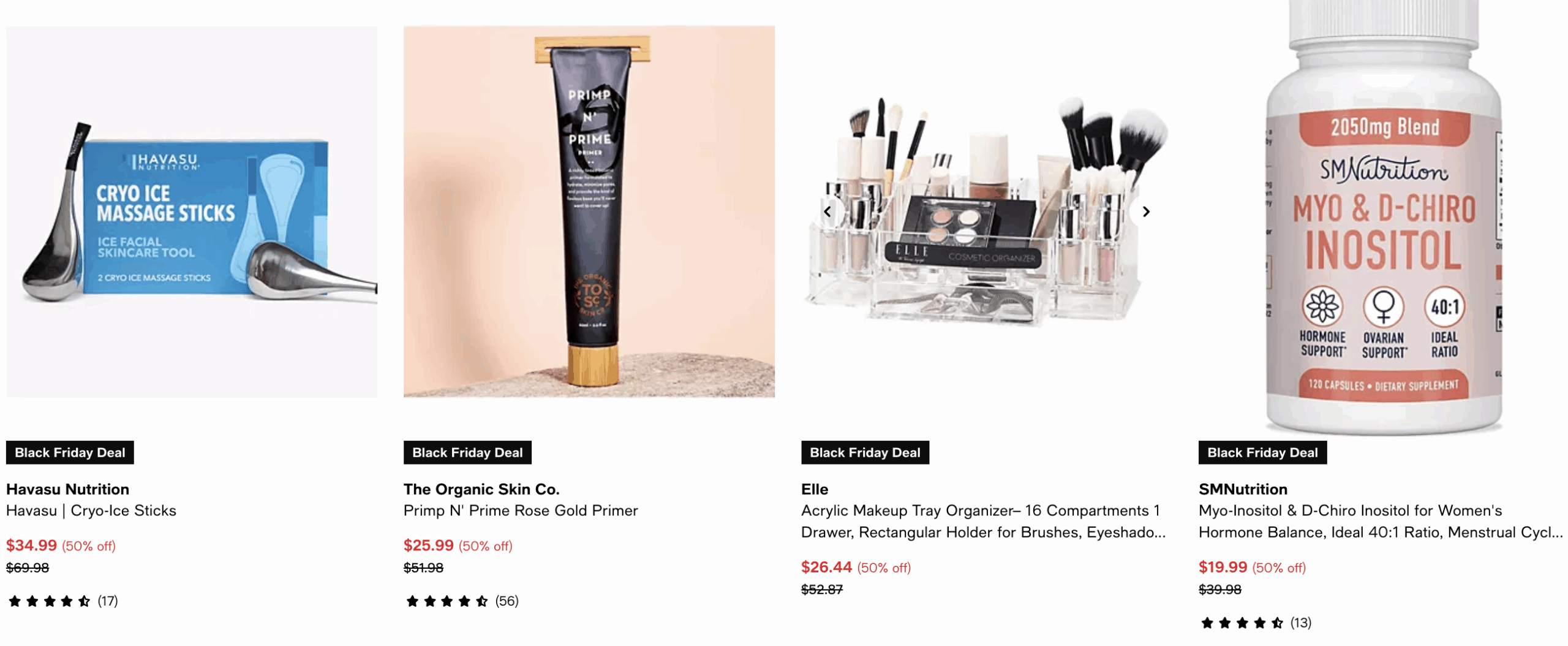The height and width of the screenshot is (646, 1568).
Task: Click SMNutrition brand name link
Action: [x=1243, y=489]
